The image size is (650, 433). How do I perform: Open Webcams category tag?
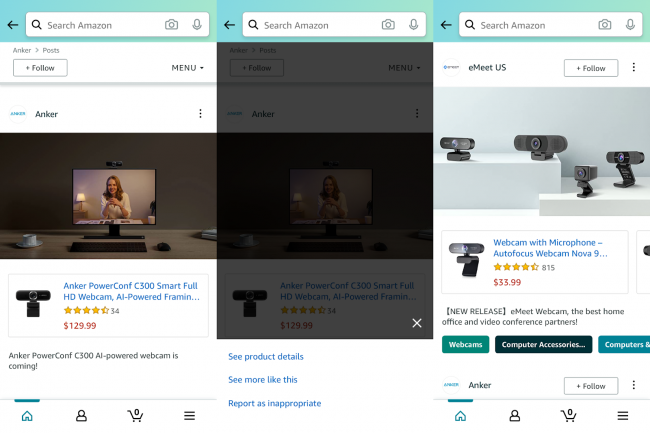(466, 344)
